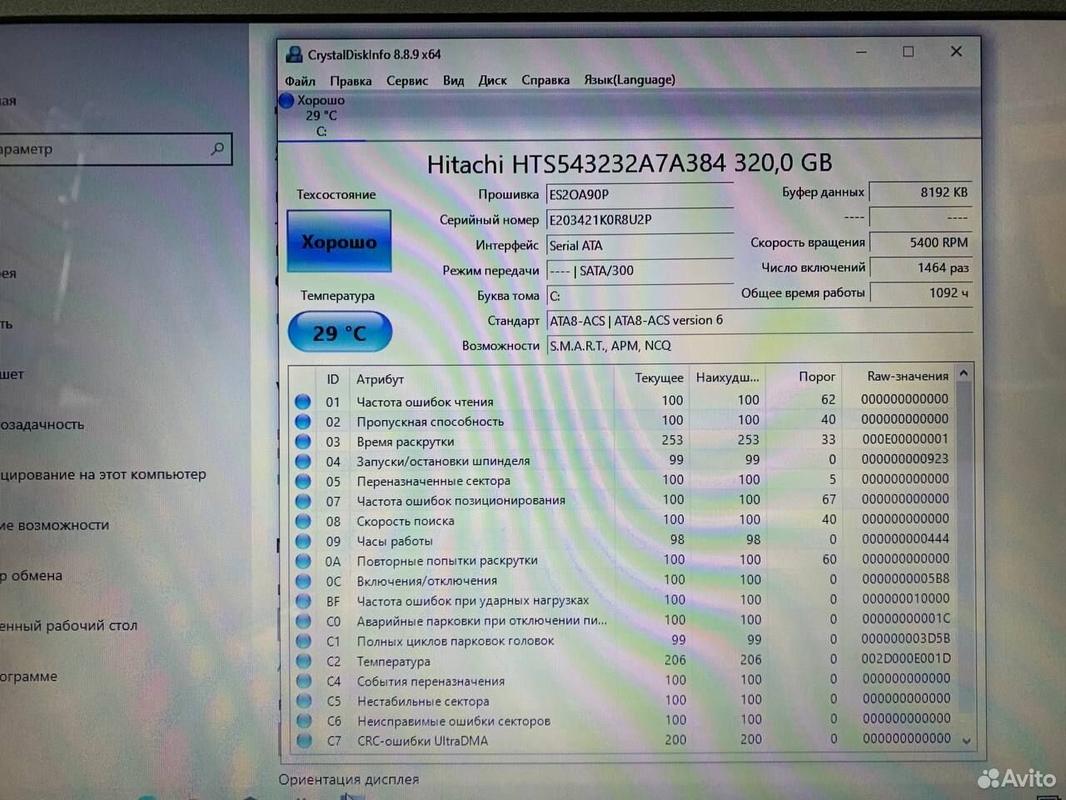Click status dot for 08 Скорость поиска
This screenshot has width=1066, height=800.
click(303, 521)
